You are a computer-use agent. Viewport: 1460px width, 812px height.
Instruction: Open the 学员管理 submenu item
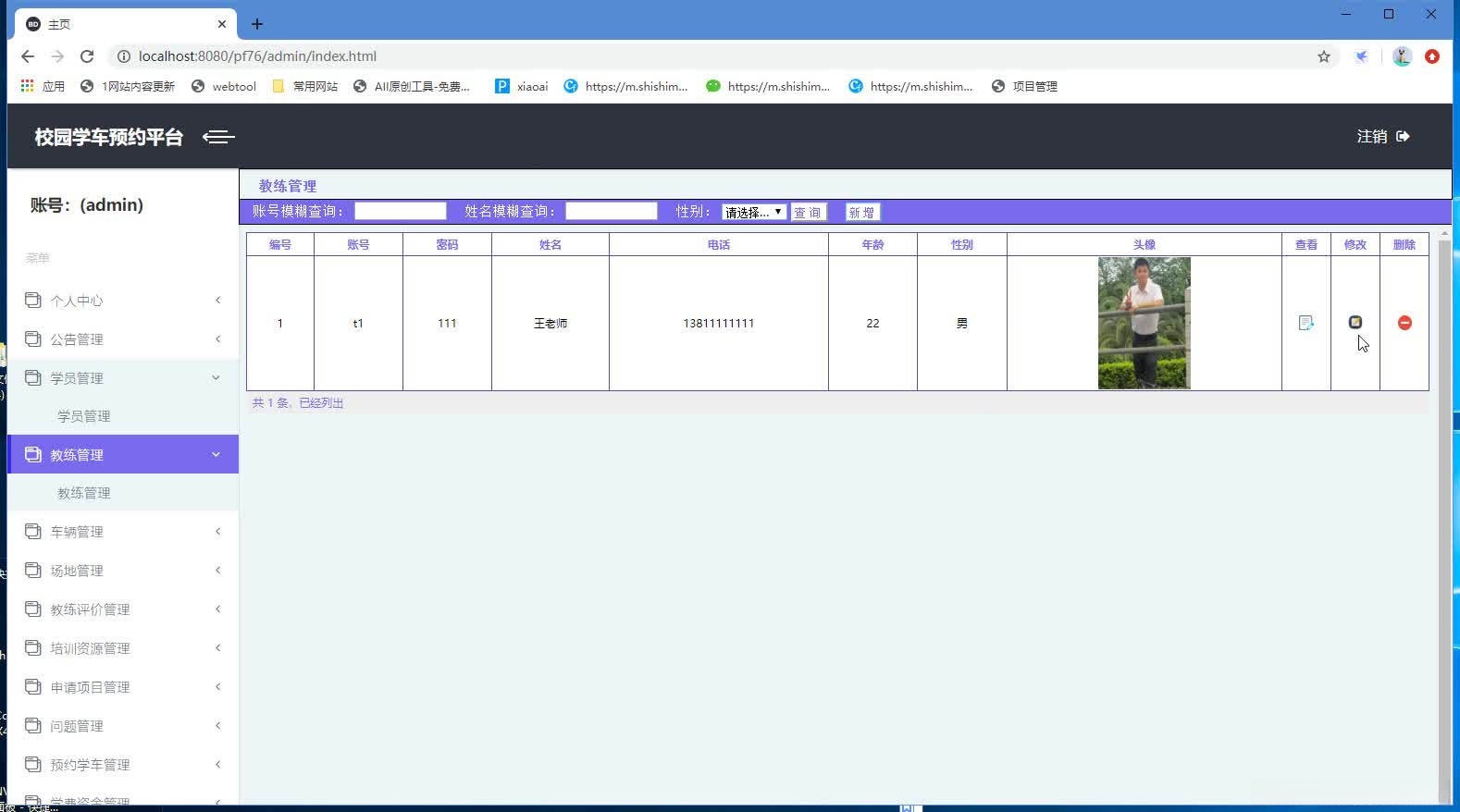click(84, 416)
